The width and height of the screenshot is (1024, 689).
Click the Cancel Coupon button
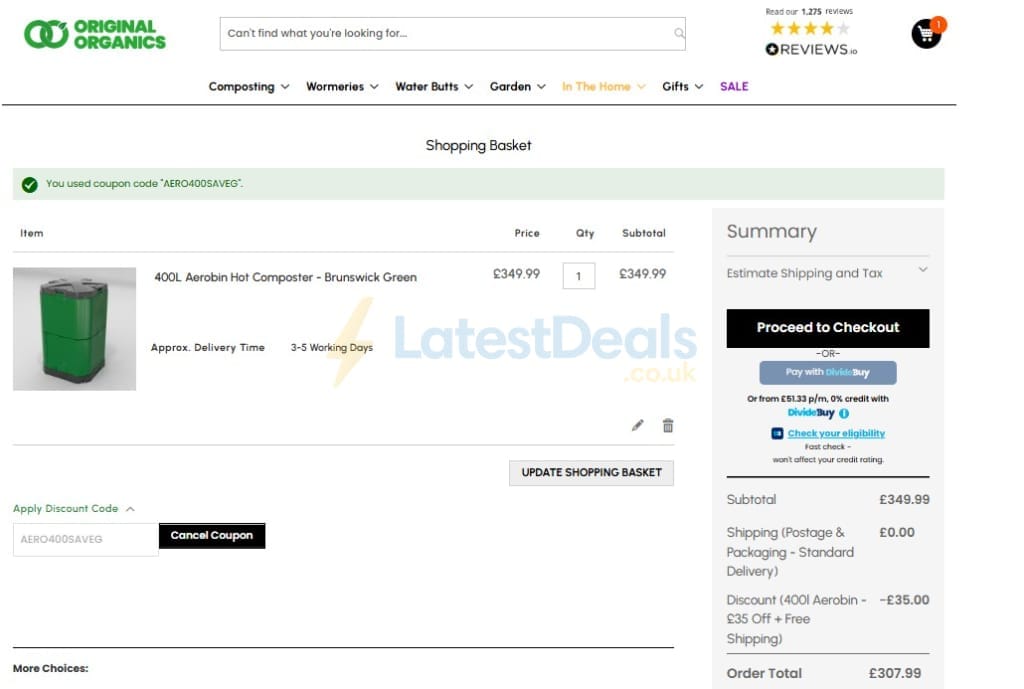(212, 536)
